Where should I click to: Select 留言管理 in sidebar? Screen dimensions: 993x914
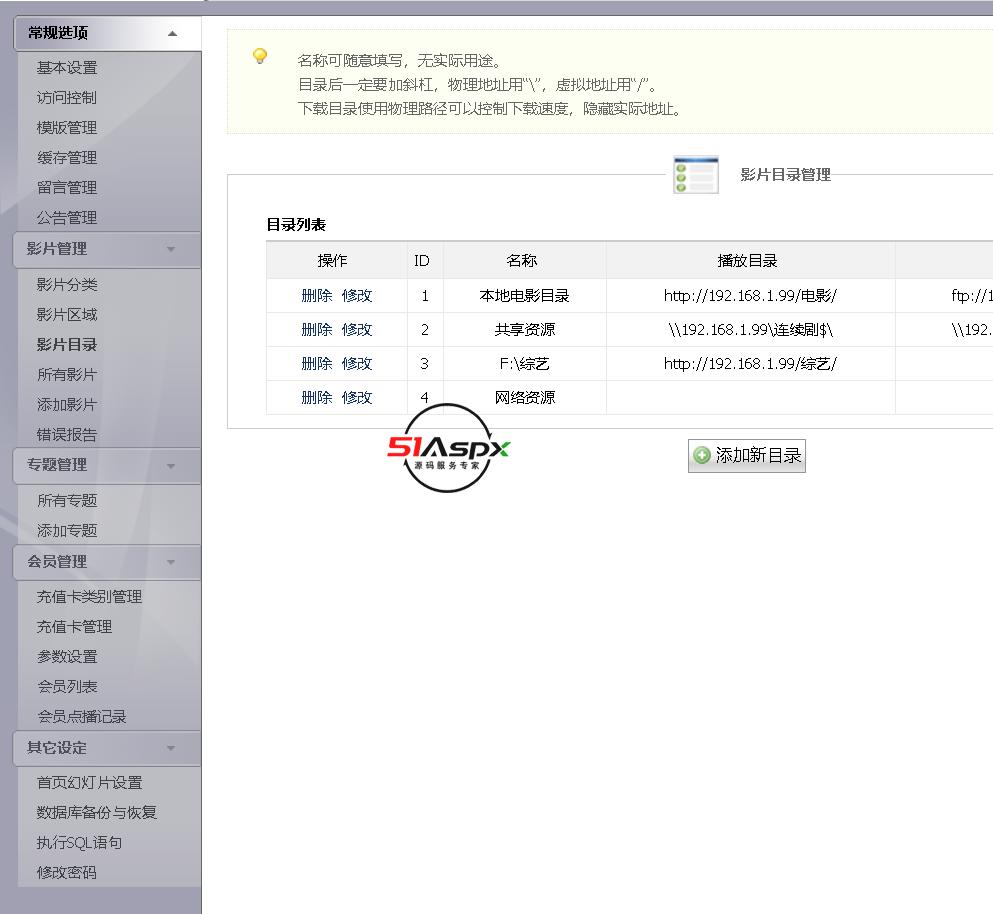(x=66, y=187)
